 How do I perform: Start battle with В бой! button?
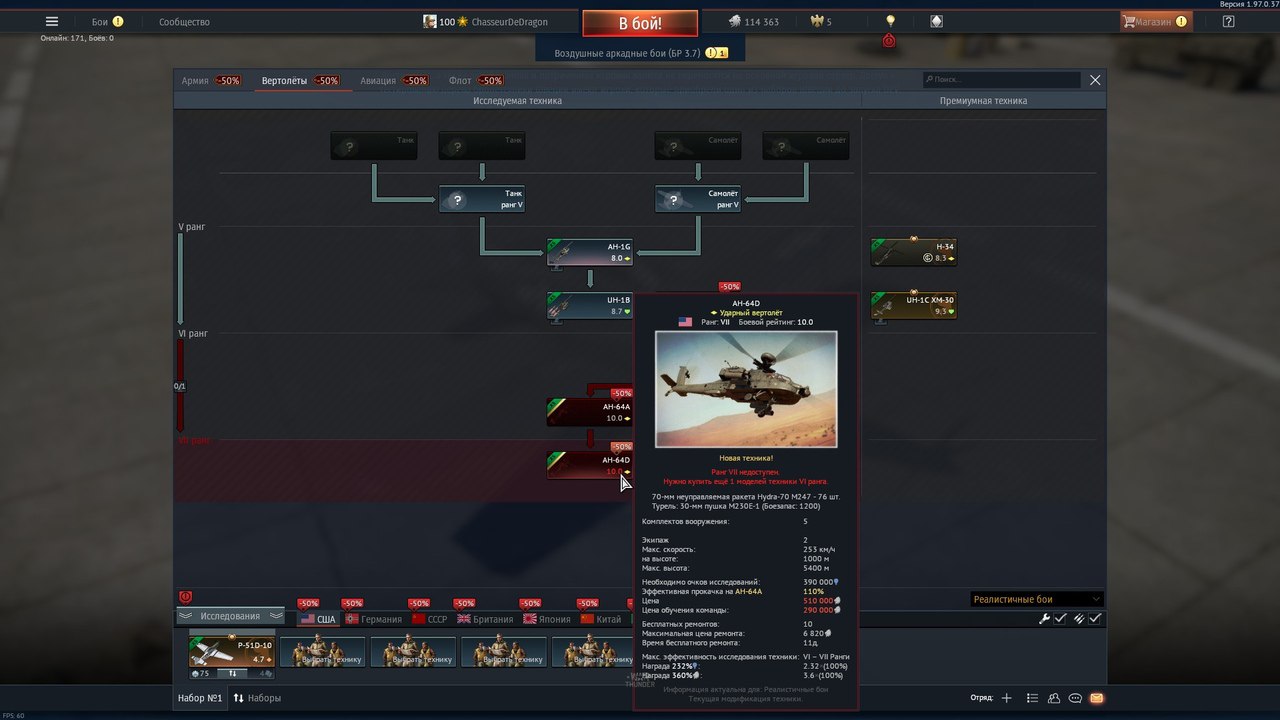pyautogui.click(x=641, y=23)
